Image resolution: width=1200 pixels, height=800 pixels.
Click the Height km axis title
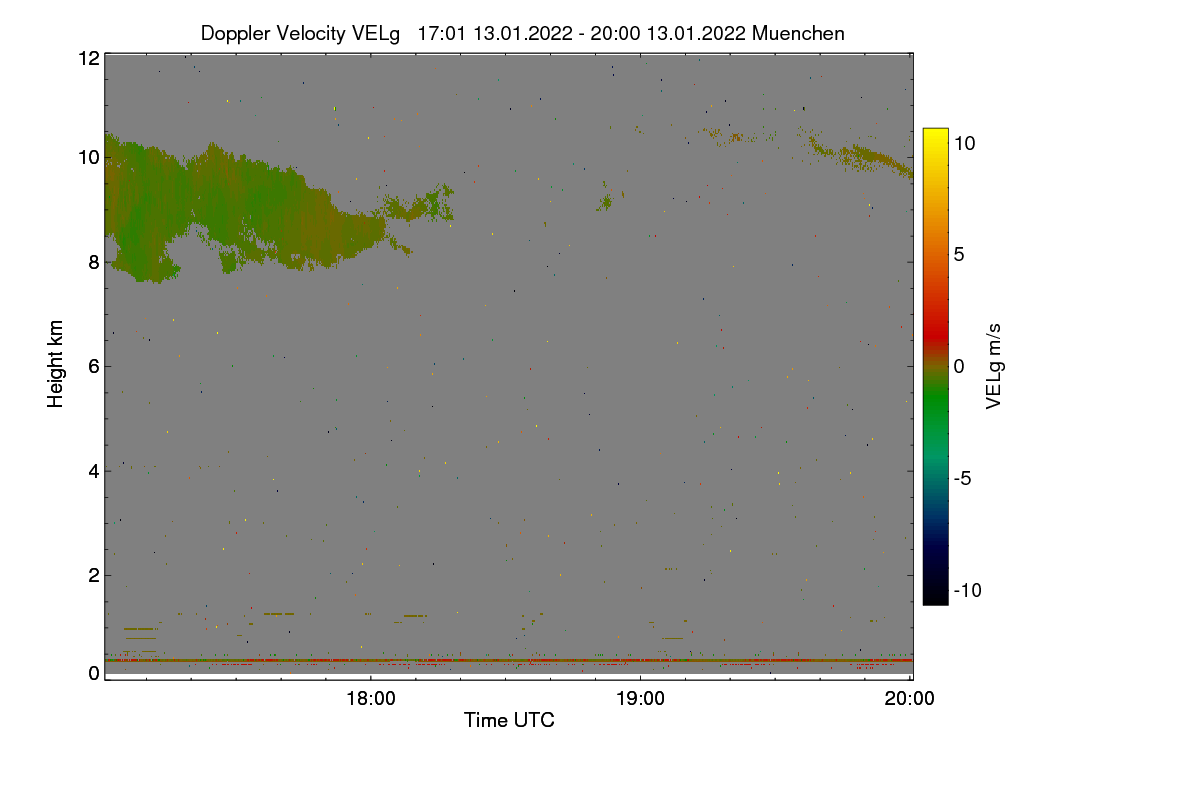[x=56, y=364]
